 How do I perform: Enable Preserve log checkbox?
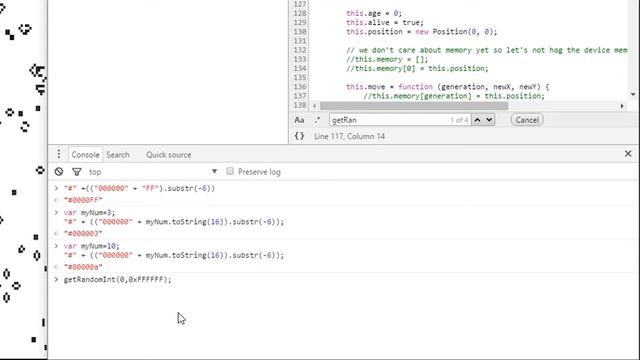[230, 171]
